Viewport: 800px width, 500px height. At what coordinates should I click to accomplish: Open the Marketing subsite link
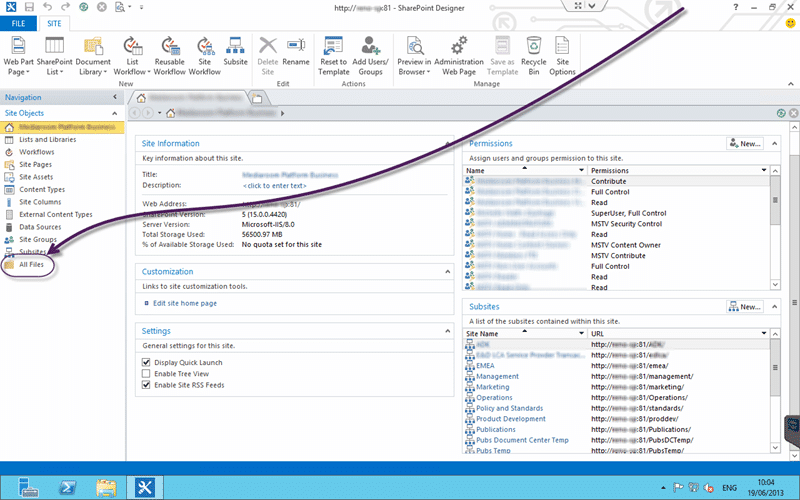[x=493, y=387]
